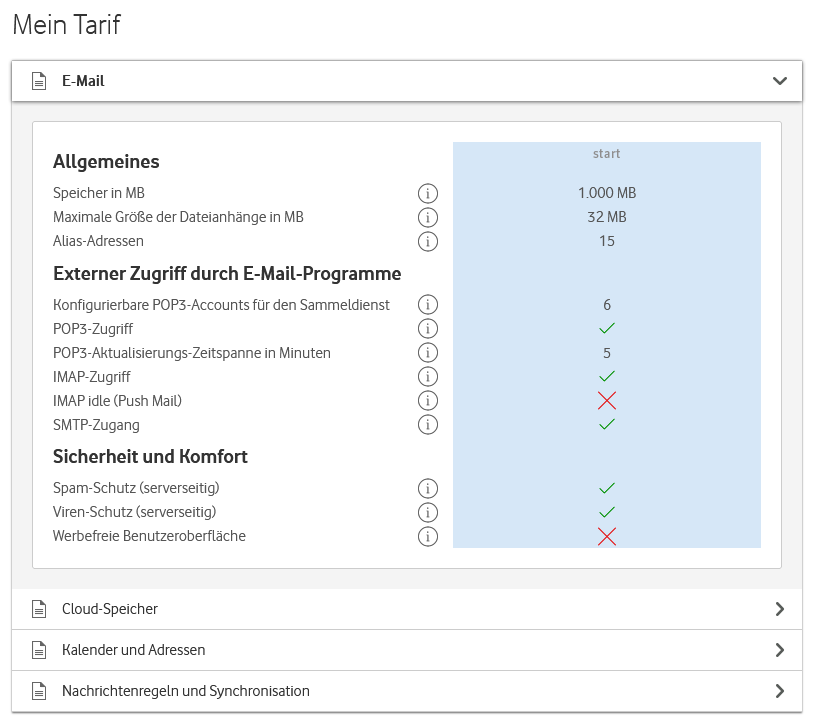This screenshot has width=814, height=725.
Task: Open info for Maximale Größe der Dateianhänge
Action: coord(428,217)
